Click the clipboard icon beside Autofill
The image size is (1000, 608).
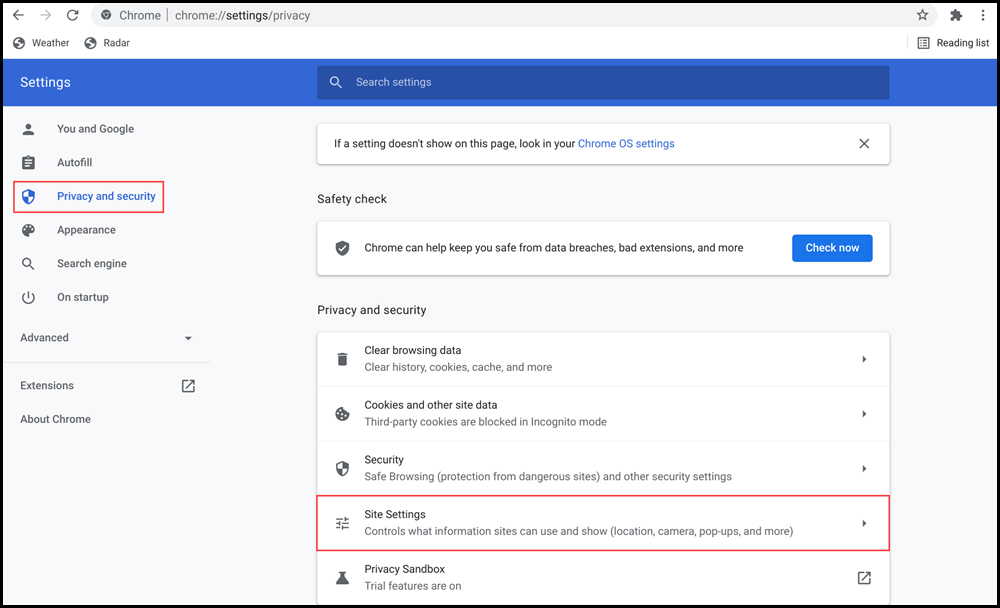(x=28, y=163)
